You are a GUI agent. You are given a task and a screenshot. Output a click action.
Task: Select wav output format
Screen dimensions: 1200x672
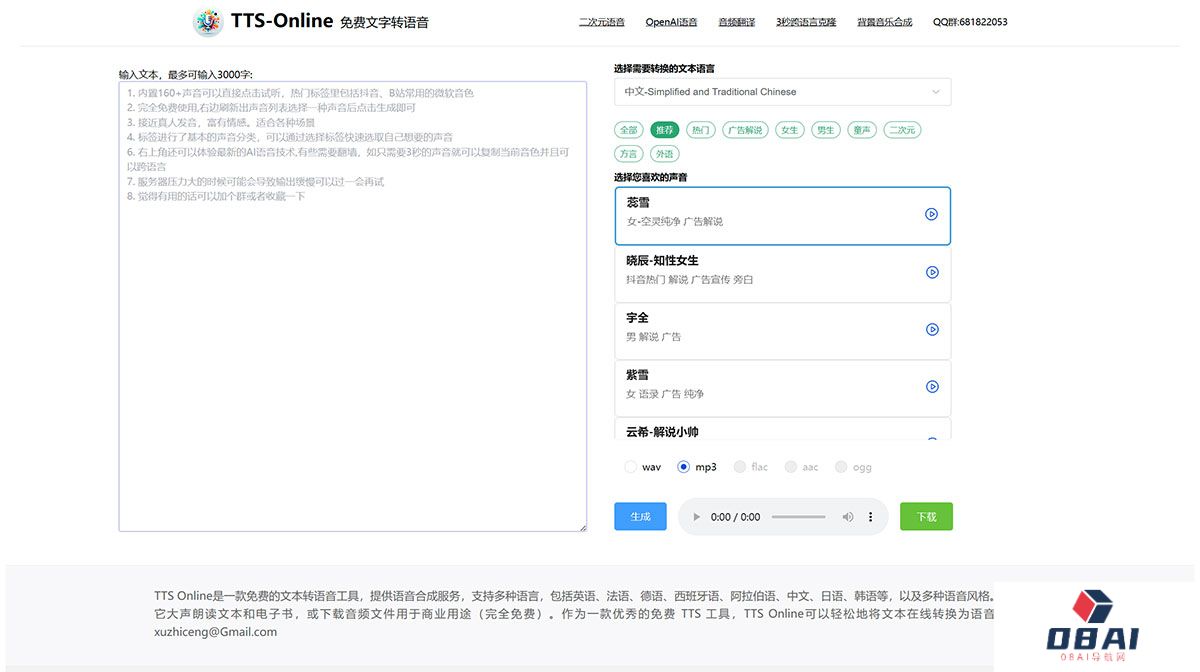[630, 467]
